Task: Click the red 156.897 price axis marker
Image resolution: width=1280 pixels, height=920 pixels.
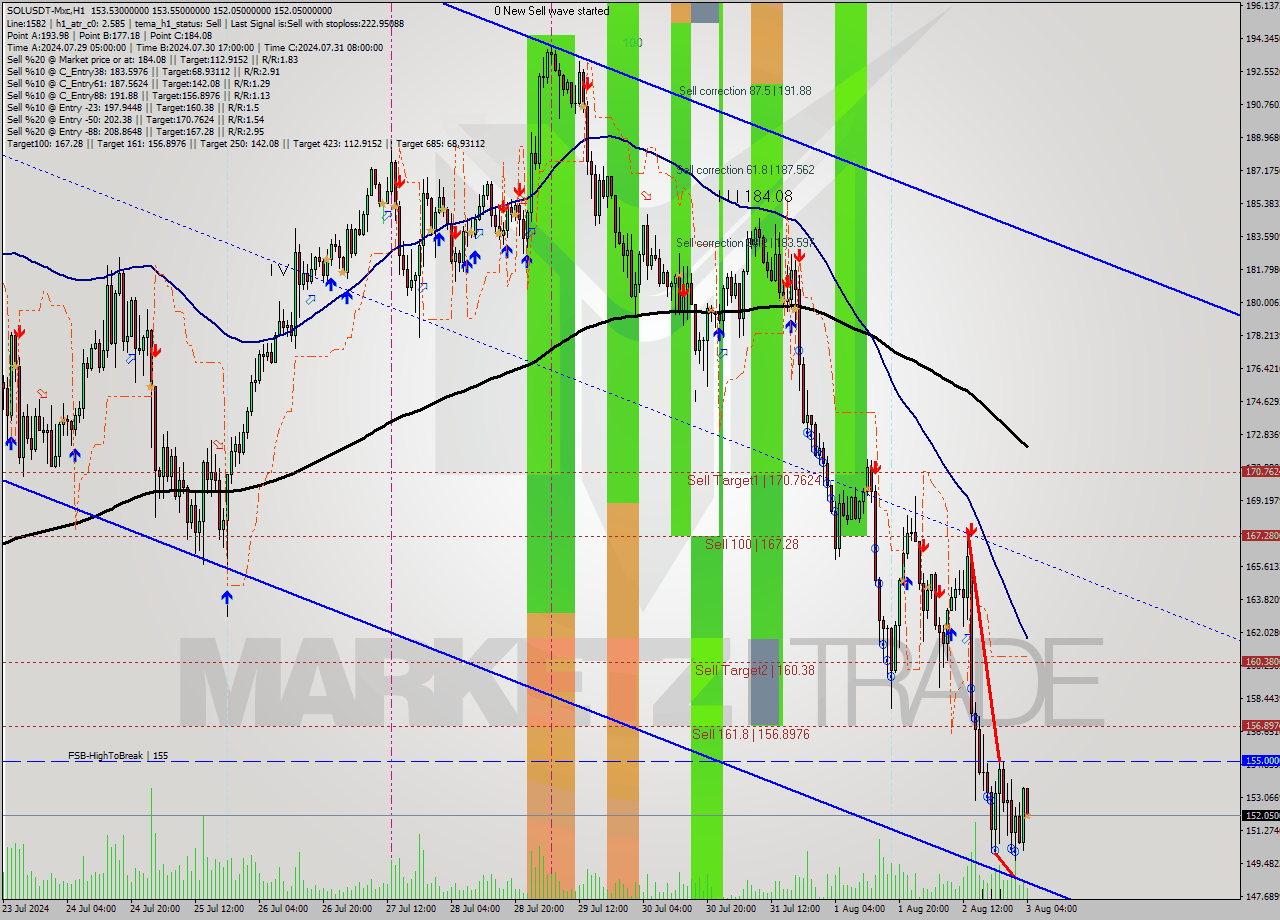Action: [x=1260, y=726]
